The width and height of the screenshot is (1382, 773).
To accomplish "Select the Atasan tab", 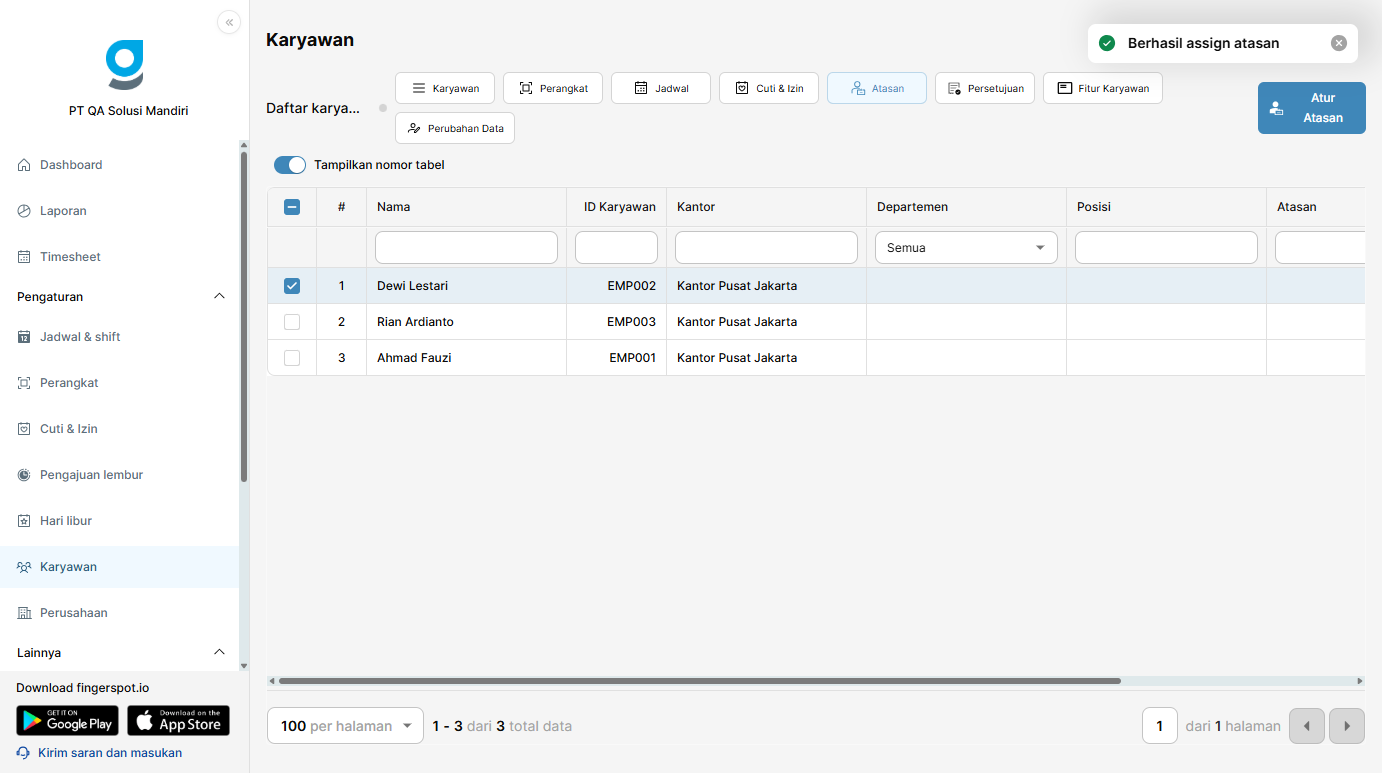I will tap(877, 88).
